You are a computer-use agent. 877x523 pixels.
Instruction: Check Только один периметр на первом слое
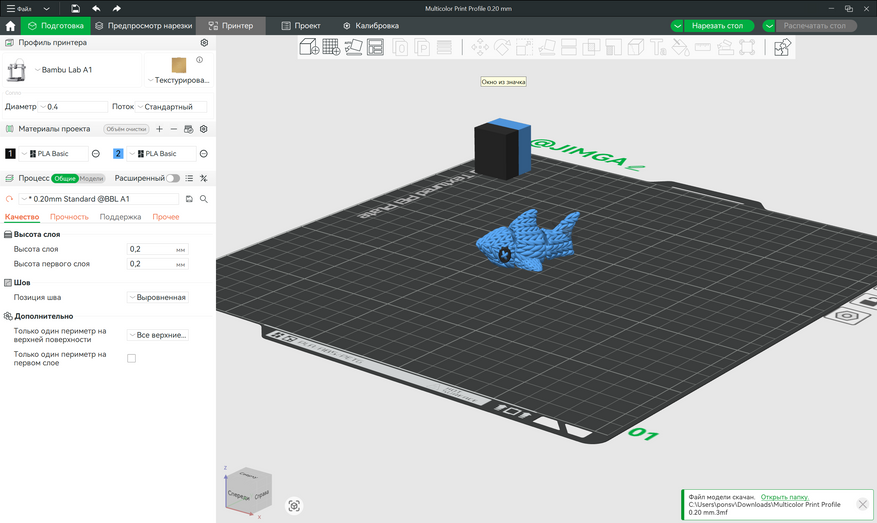click(131, 358)
